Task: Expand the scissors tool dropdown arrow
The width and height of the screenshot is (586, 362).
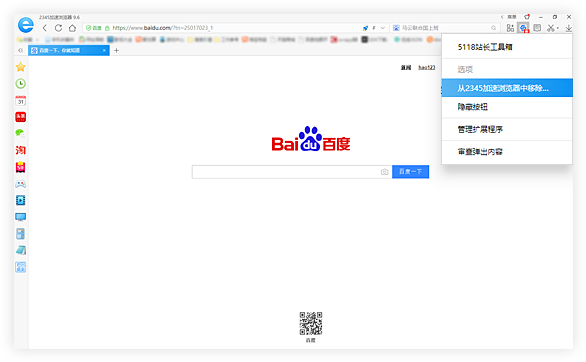Action: (x=558, y=28)
